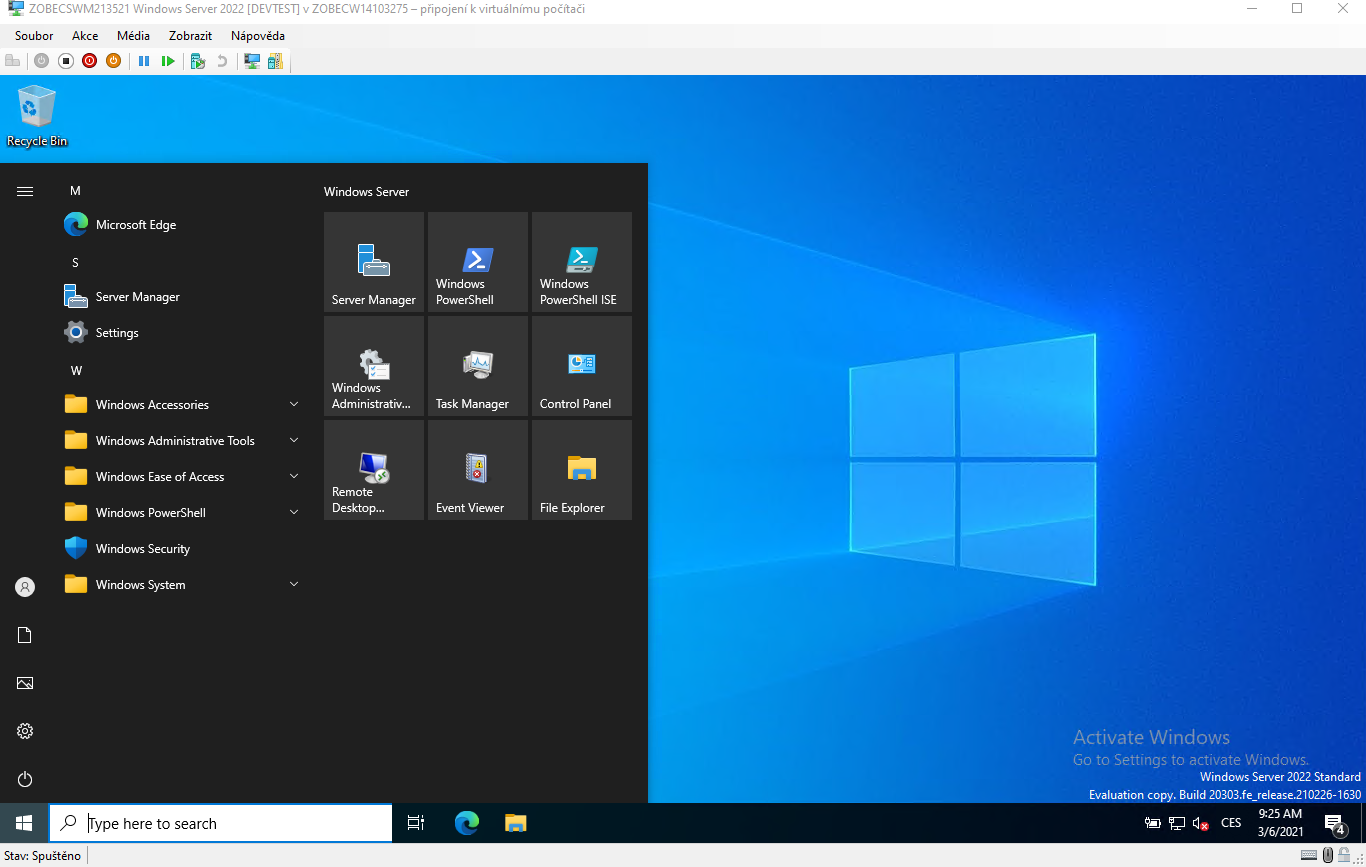Click the power plug tray icon

(1153, 824)
